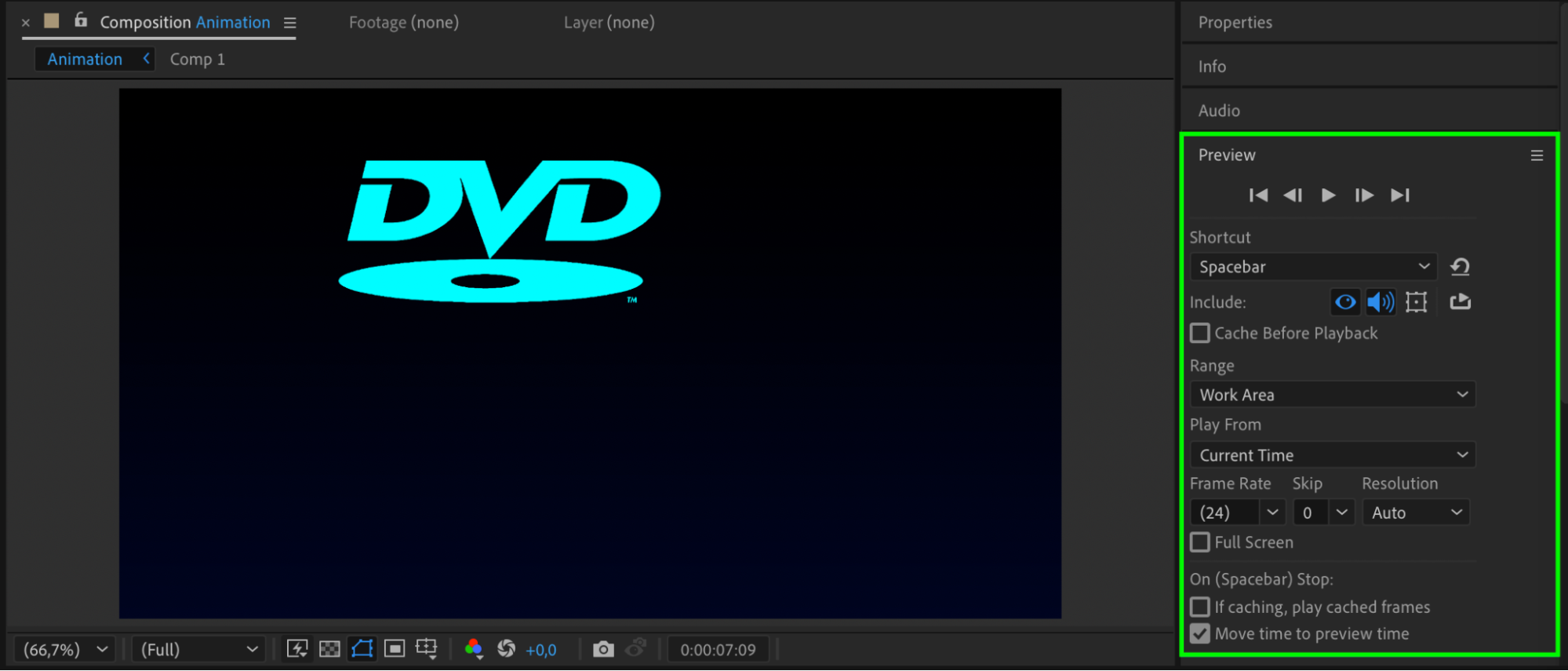Viewport: 1568px width, 671px height.
Task: Open the Current Time play-from dropdown
Action: point(1333,455)
